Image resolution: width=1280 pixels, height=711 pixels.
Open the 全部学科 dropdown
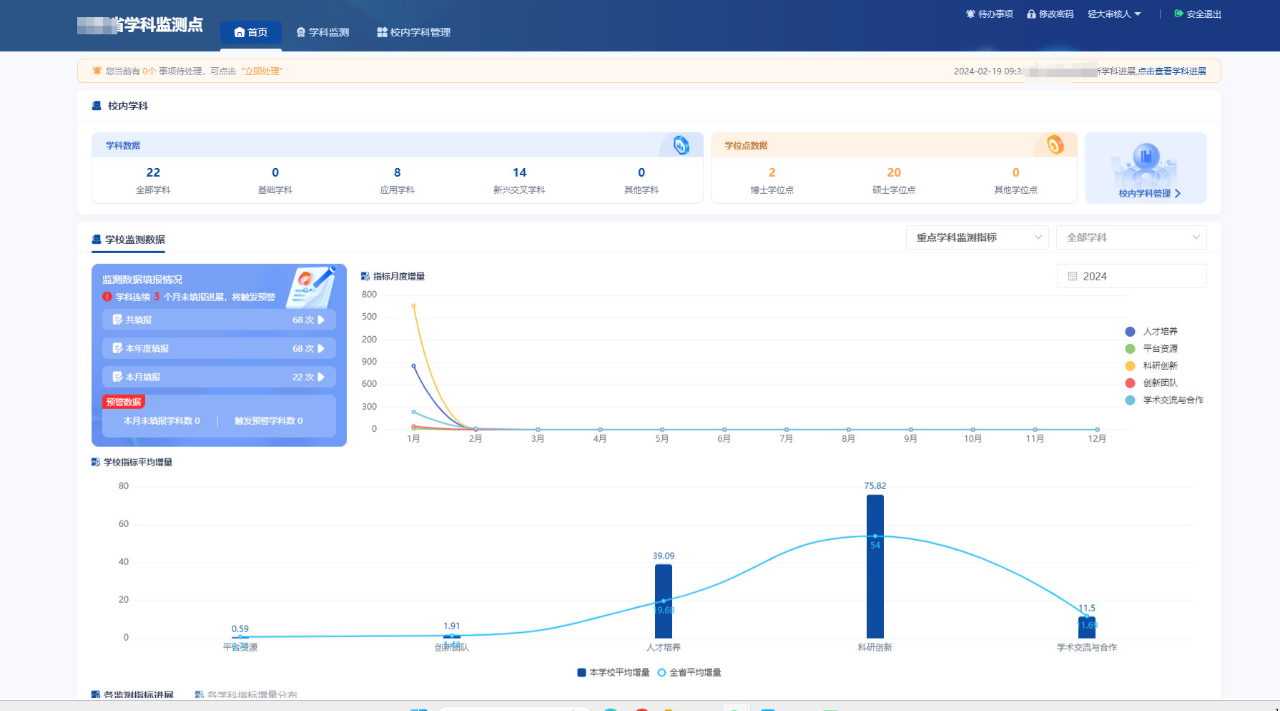[1131, 238]
